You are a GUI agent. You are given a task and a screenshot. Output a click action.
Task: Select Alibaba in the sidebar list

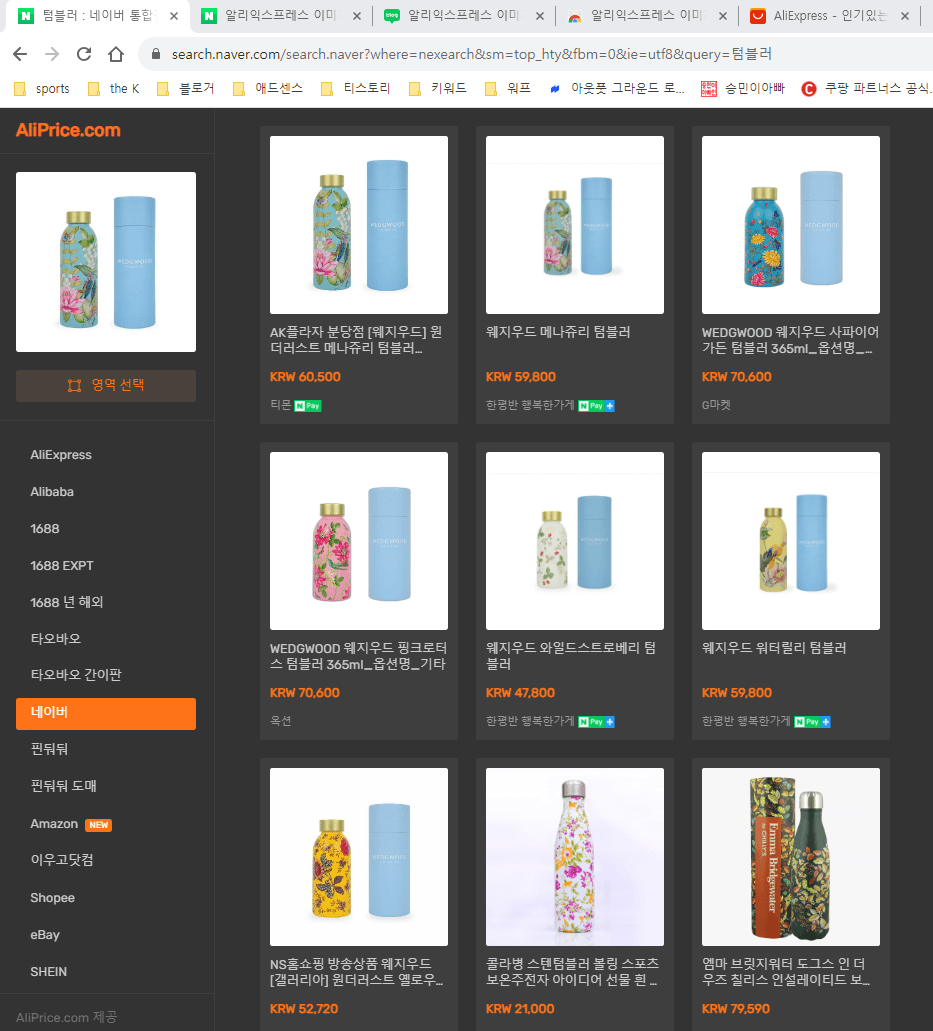[x=52, y=491]
